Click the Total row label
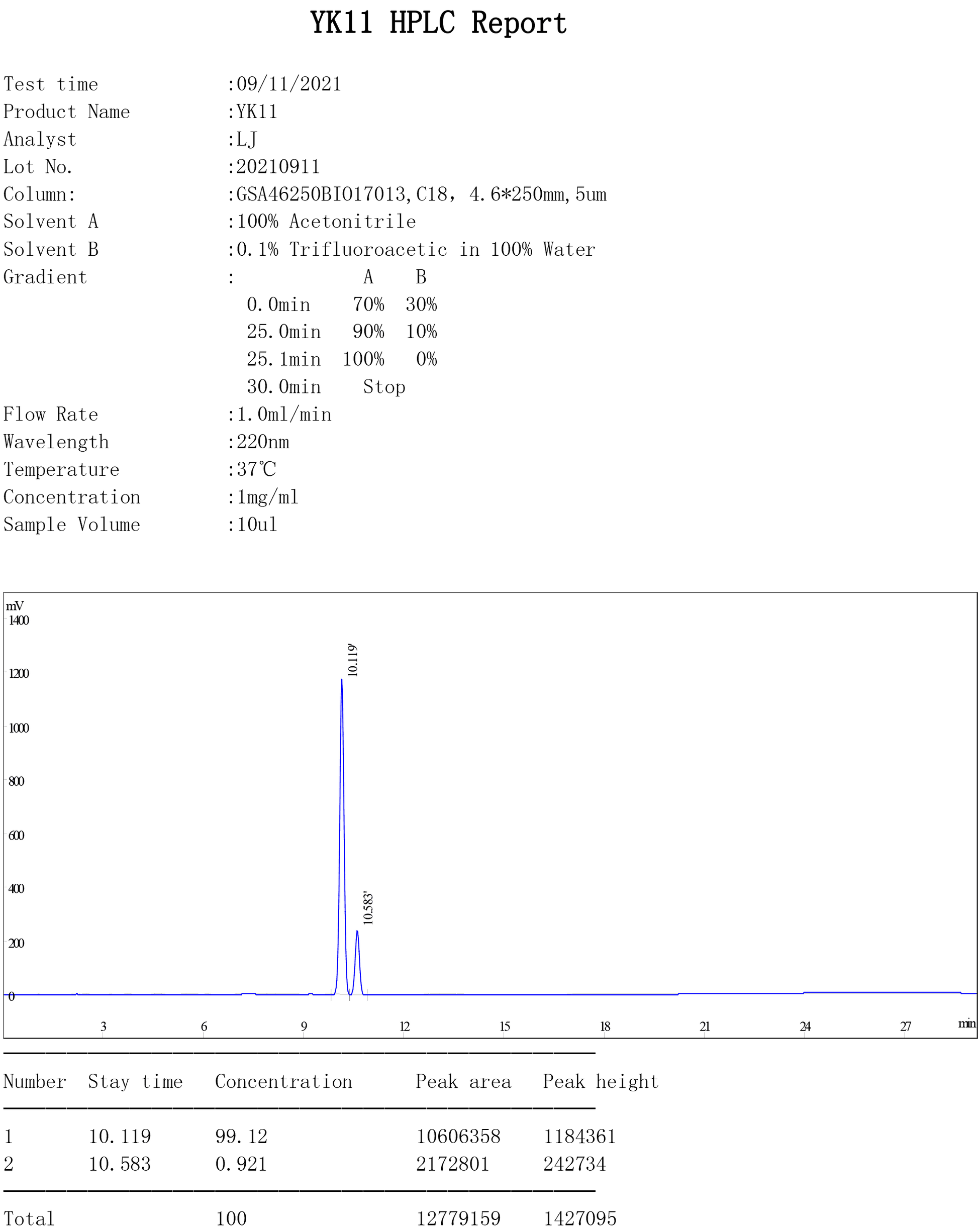This screenshot has width=978, height=1232. coord(29,1219)
